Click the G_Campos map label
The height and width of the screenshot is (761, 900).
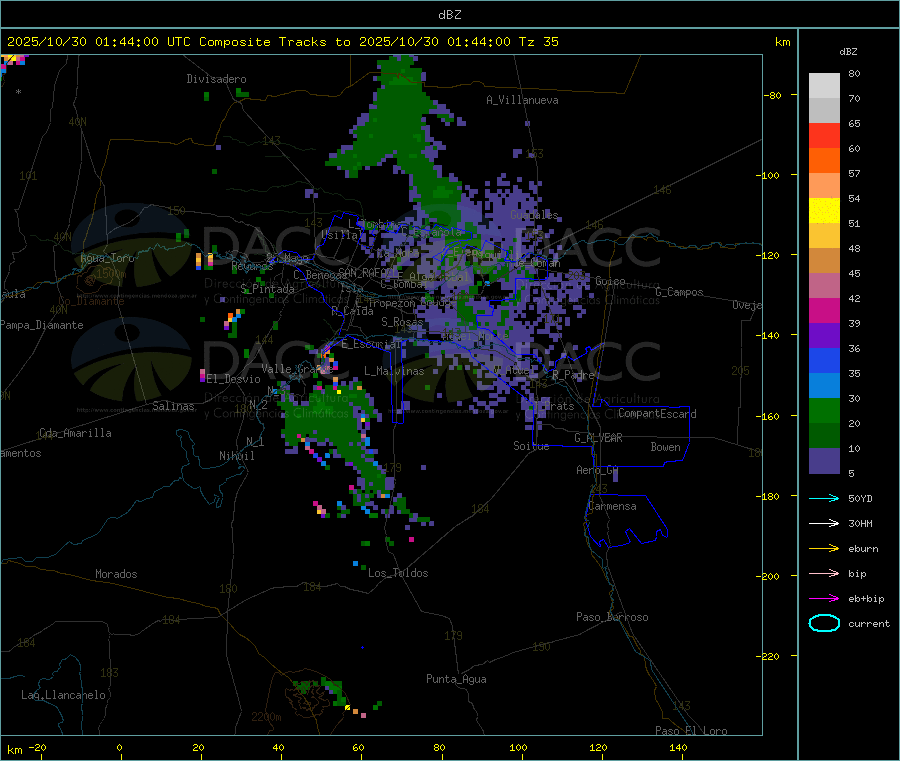[679, 292]
